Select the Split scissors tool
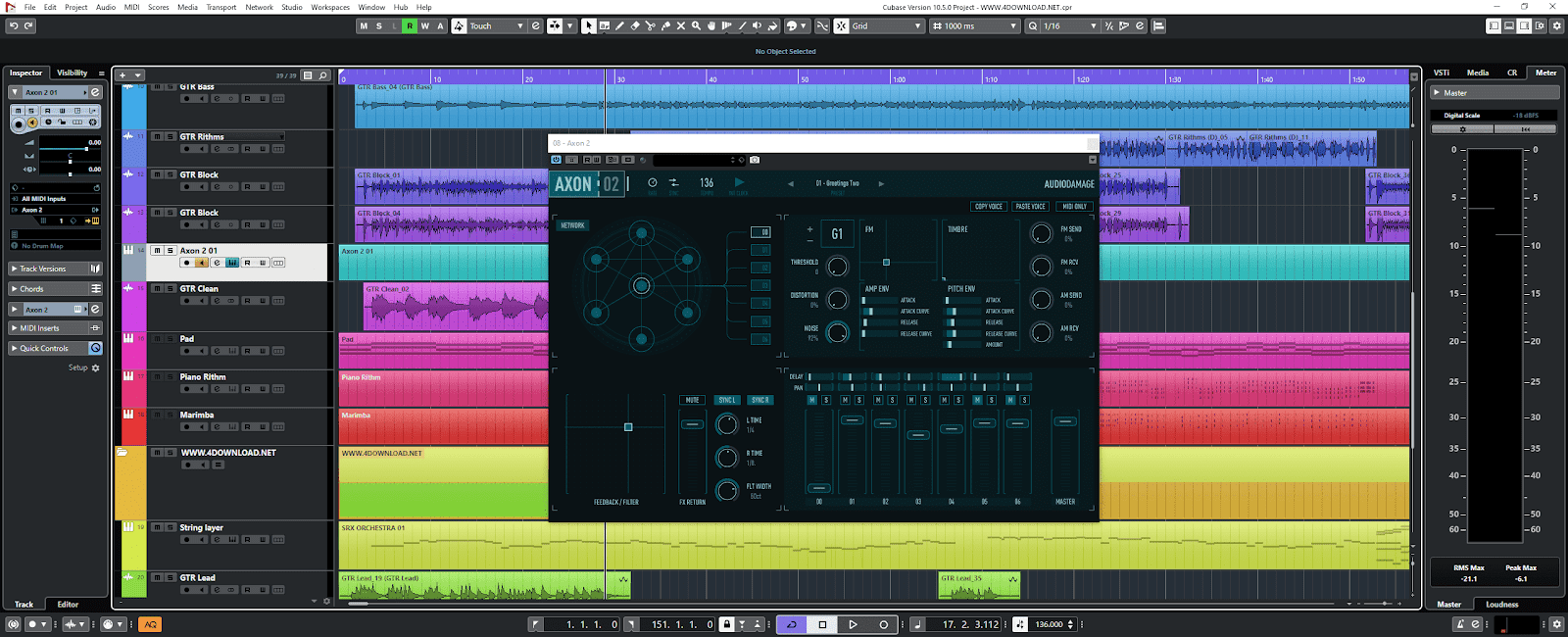Image resolution: width=1568 pixels, height=637 pixels. [x=651, y=26]
